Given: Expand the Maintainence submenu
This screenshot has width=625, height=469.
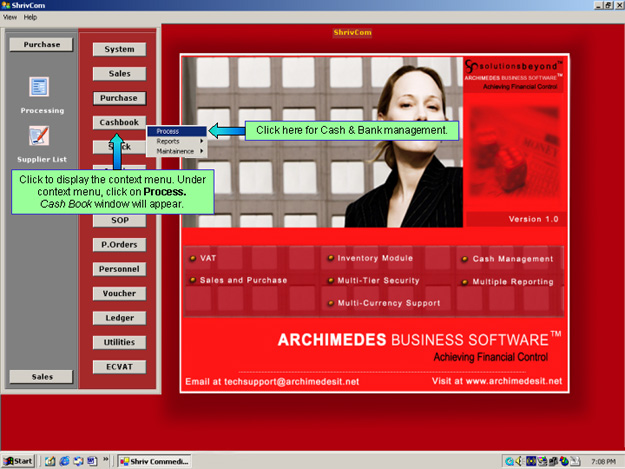Looking at the screenshot, I should 175,151.
